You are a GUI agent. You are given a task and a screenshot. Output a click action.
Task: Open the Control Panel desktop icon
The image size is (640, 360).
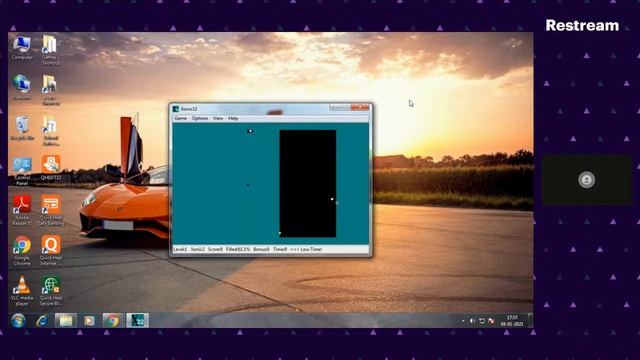(22, 171)
